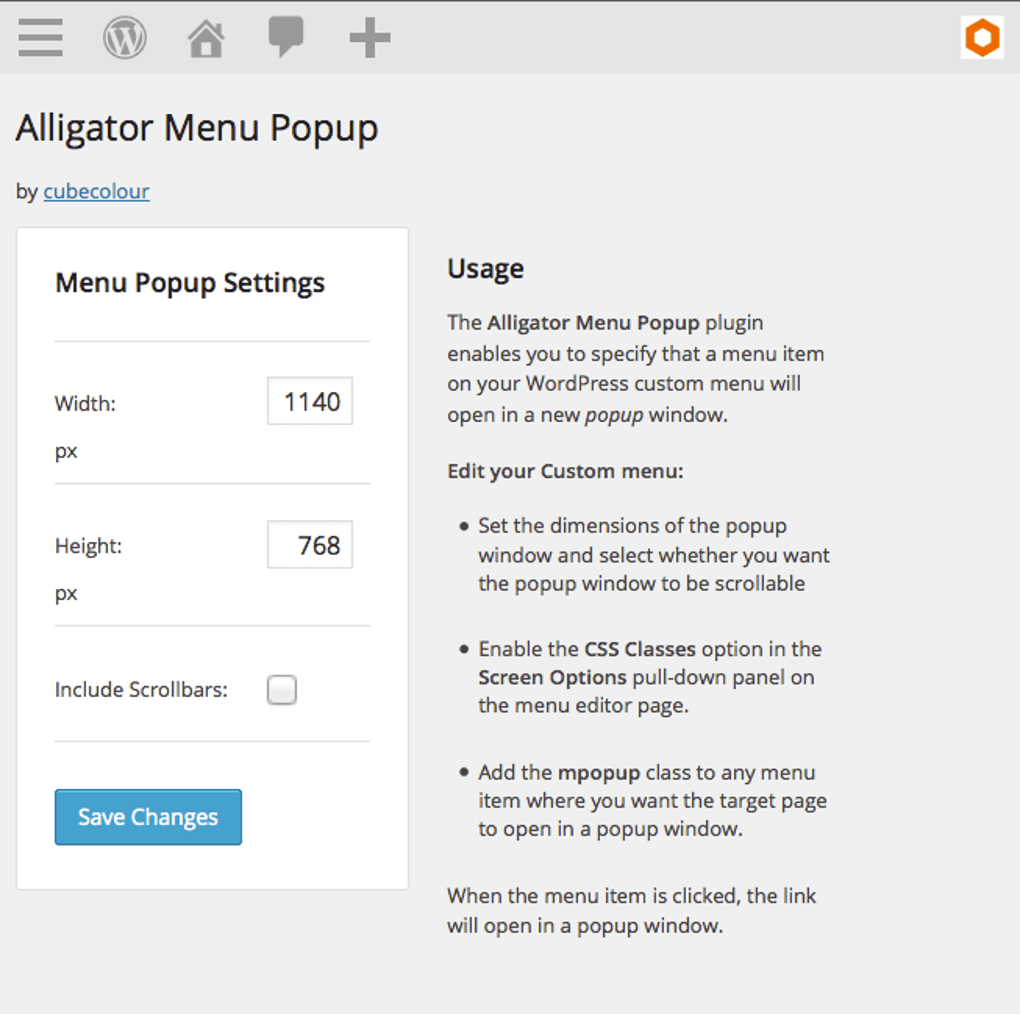Click inside the Height input box
The image size is (1020, 1014).
[x=309, y=545]
